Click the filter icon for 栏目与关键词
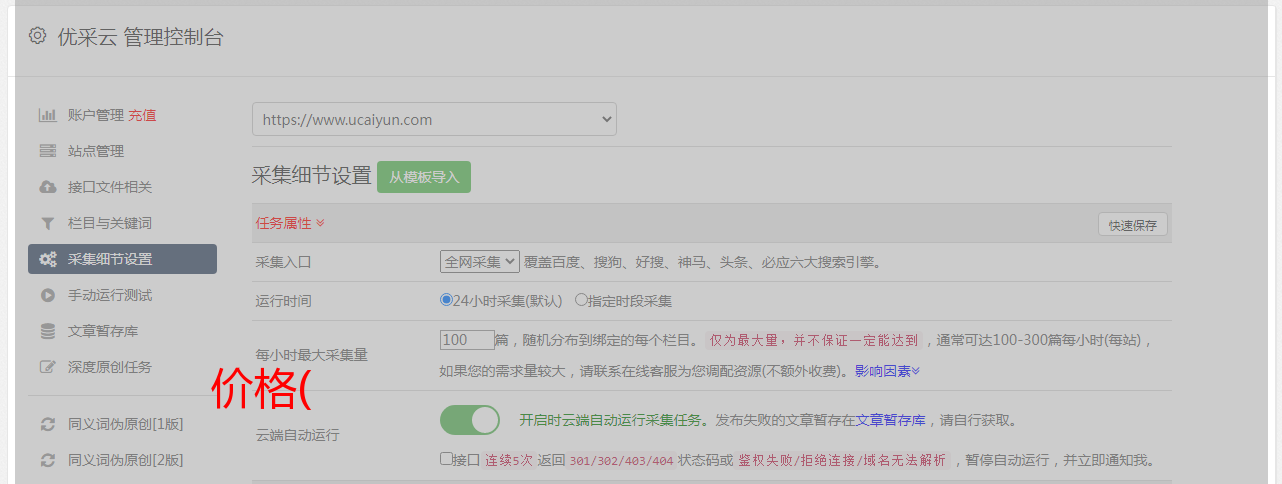The height and width of the screenshot is (484, 1282). (x=47, y=223)
